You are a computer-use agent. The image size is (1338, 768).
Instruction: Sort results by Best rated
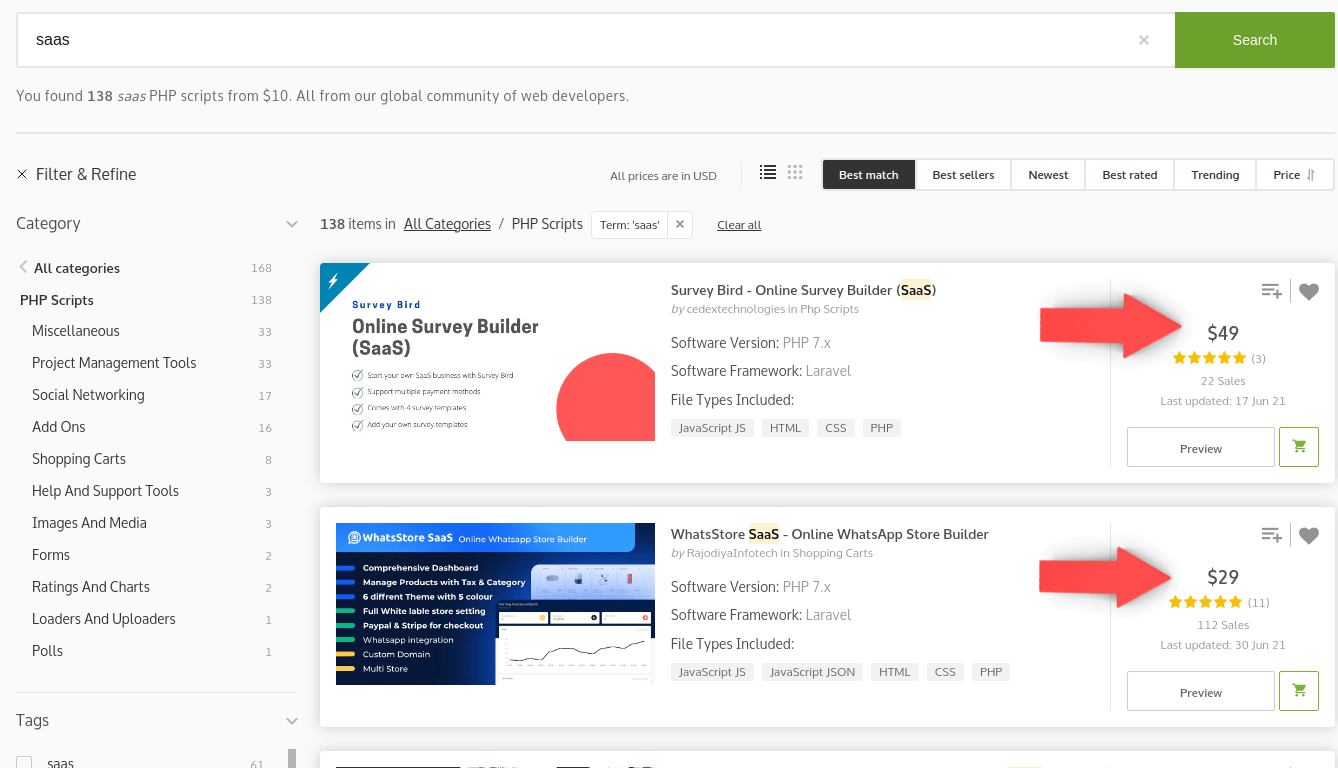point(1130,175)
